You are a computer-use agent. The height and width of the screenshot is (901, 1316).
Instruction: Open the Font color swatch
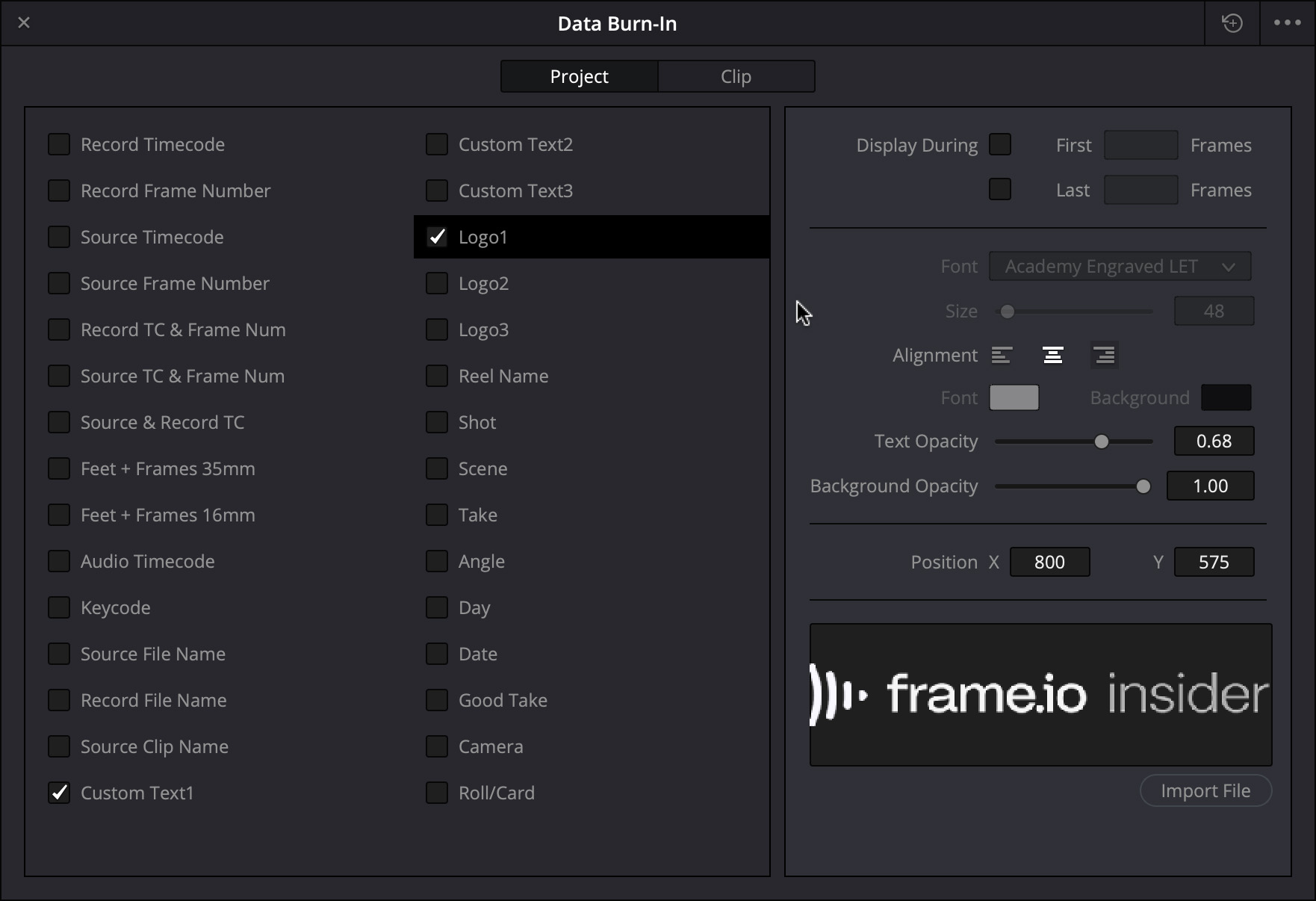click(1014, 397)
